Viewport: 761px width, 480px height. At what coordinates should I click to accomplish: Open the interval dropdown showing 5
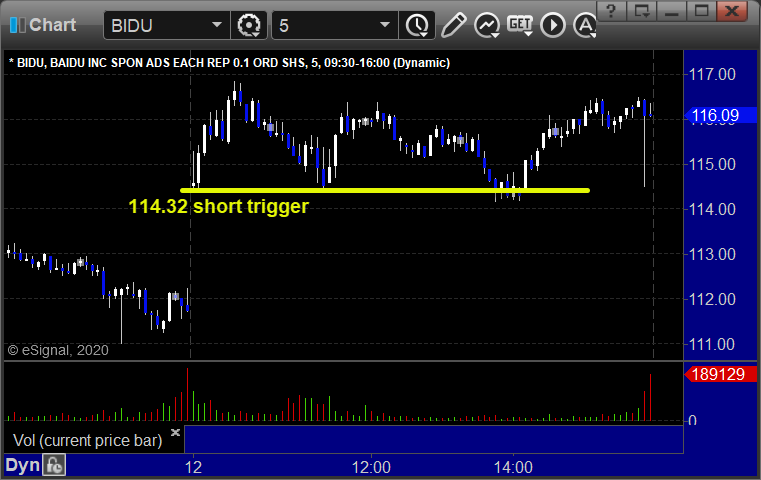(385, 25)
